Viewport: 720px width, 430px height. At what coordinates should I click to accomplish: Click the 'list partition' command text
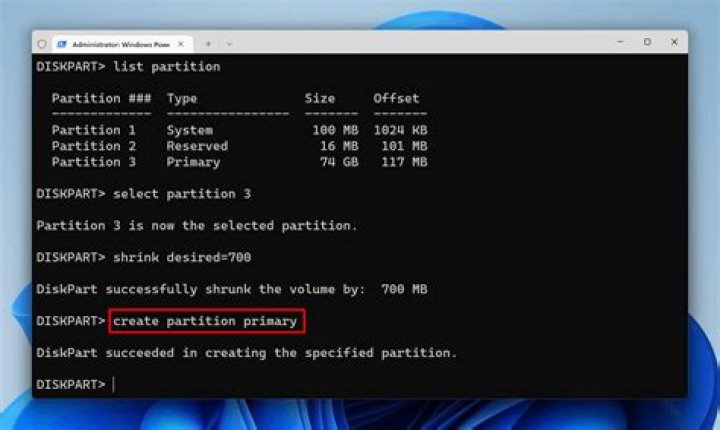coord(167,67)
